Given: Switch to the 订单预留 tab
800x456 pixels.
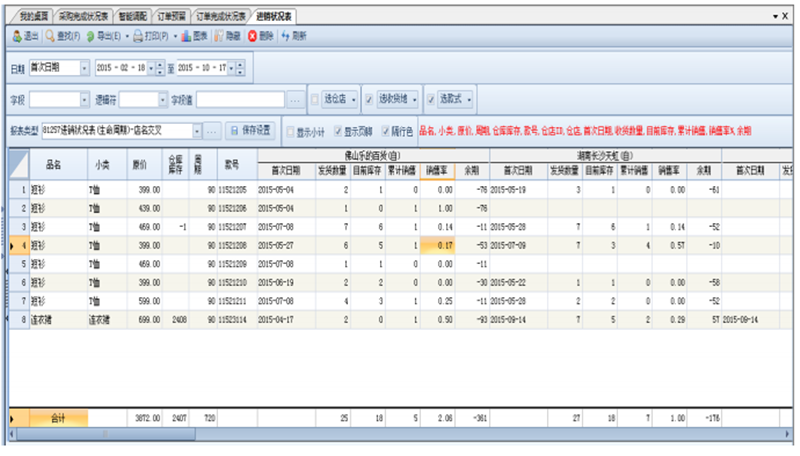Looking at the screenshot, I should pos(169,17).
